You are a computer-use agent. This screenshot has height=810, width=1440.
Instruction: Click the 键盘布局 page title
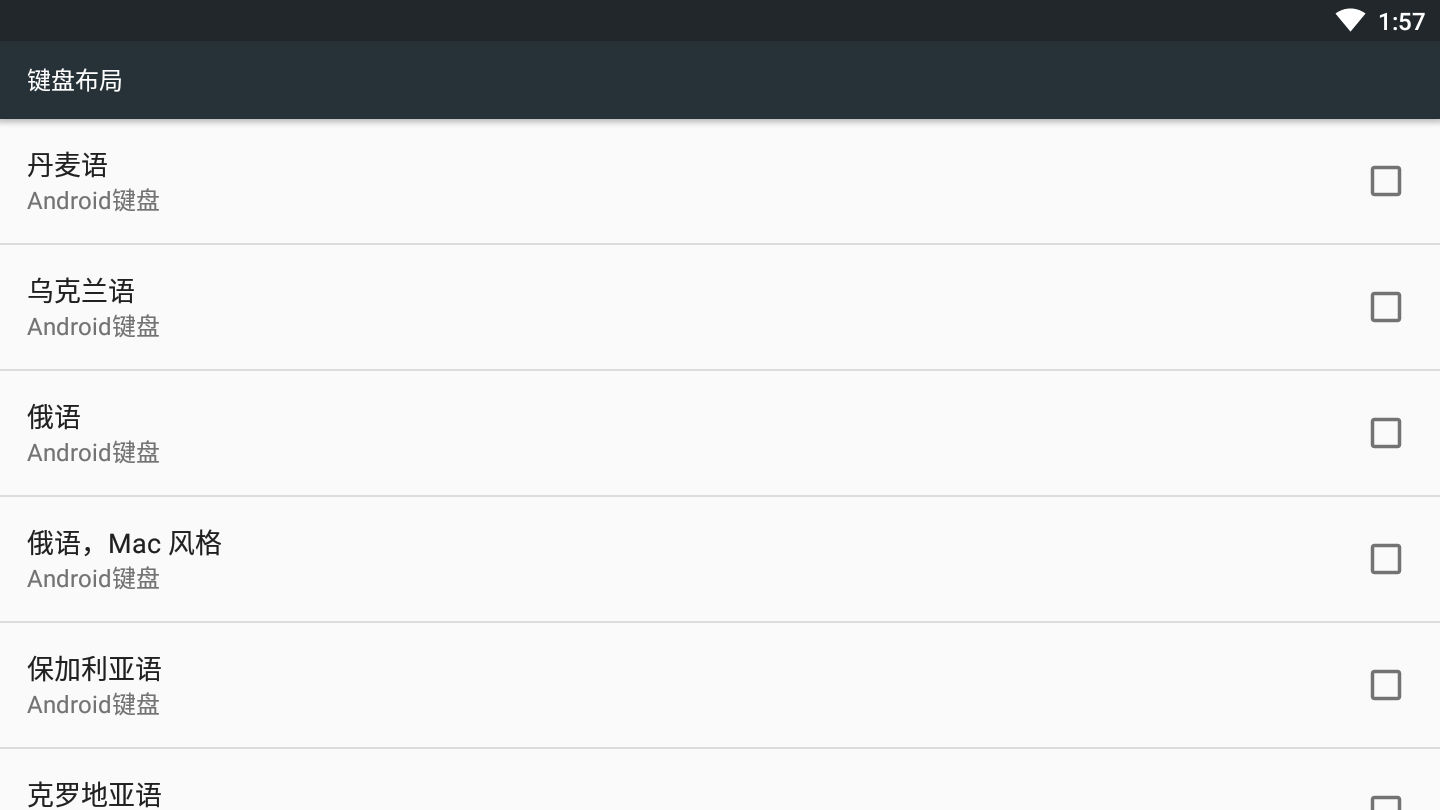click(x=75, y=80)
